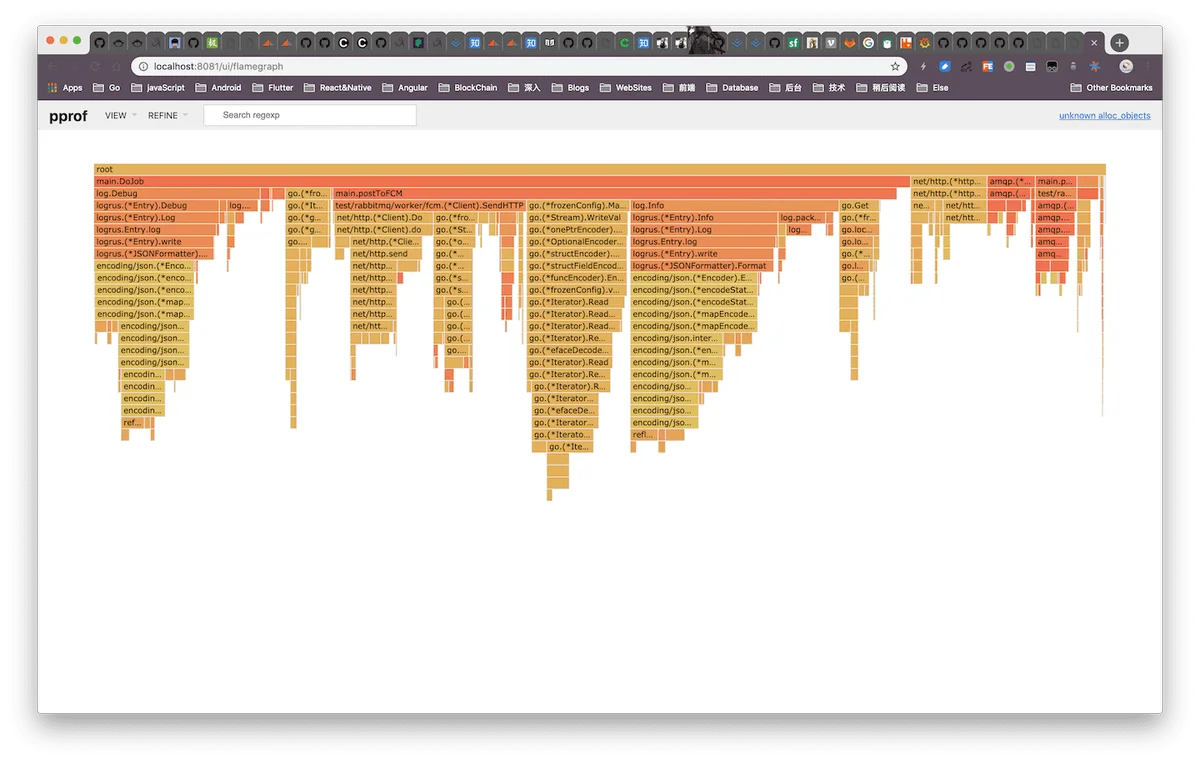This screenshot has width=1200, height=763.
Task: Select the go.(*OptionalEncoder) flame frame
Action: pos(575,241)
